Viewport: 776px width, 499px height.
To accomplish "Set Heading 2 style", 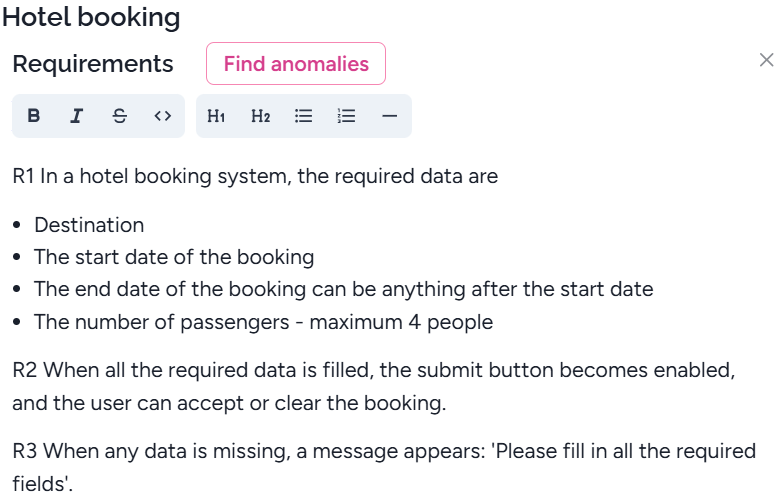I will (260, 116).
